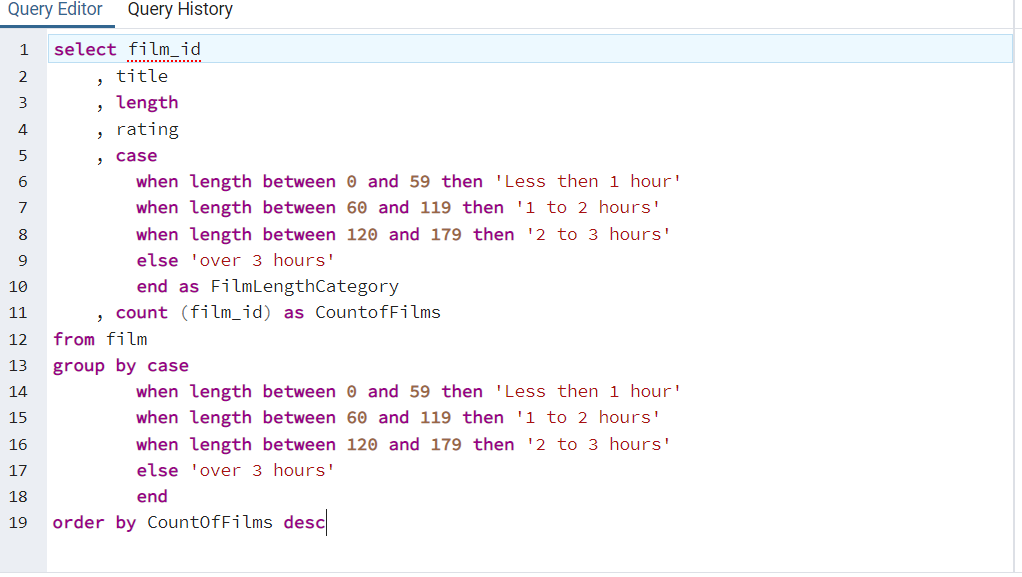Click value 179 on line 8
The width and height of the screenshot is (1022, 577).
tap(446, 234)
